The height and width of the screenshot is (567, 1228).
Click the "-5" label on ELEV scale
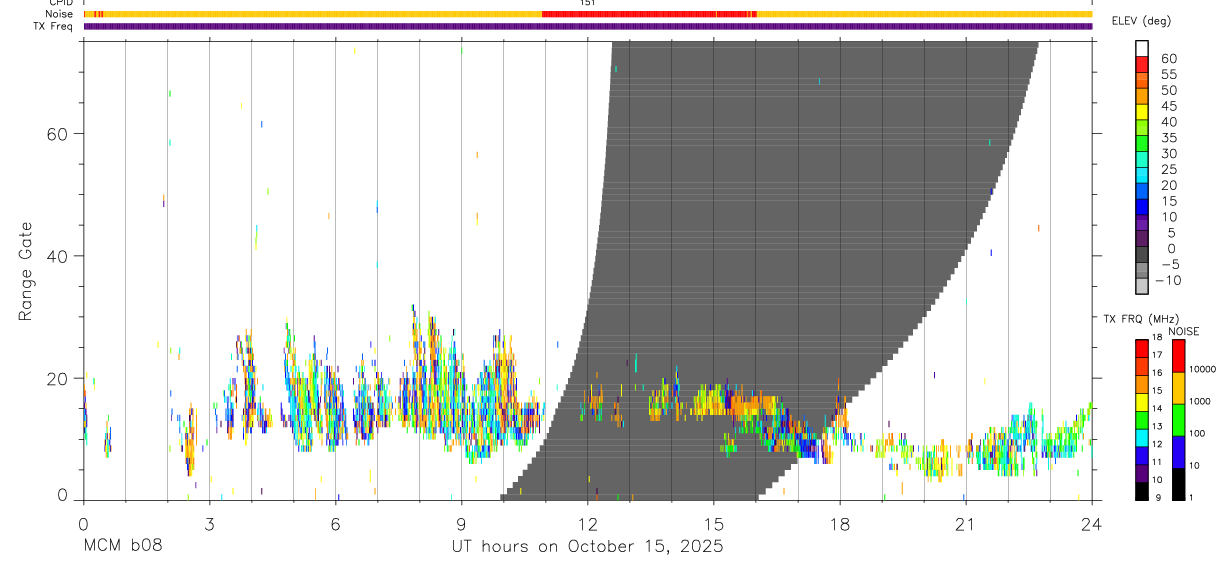tap(1168, 264)
